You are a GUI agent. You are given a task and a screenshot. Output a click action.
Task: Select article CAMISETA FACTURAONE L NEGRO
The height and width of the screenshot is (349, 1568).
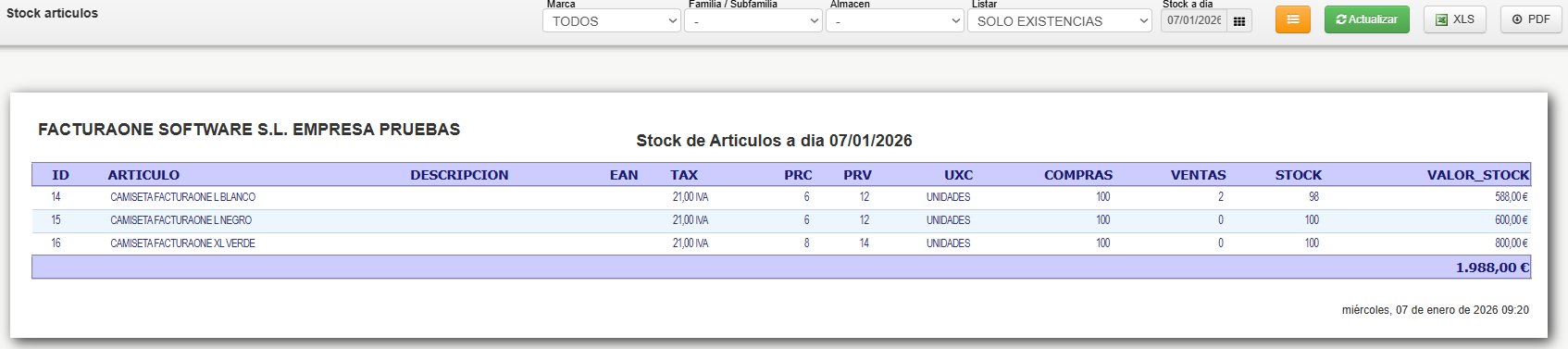pos(181,220)
